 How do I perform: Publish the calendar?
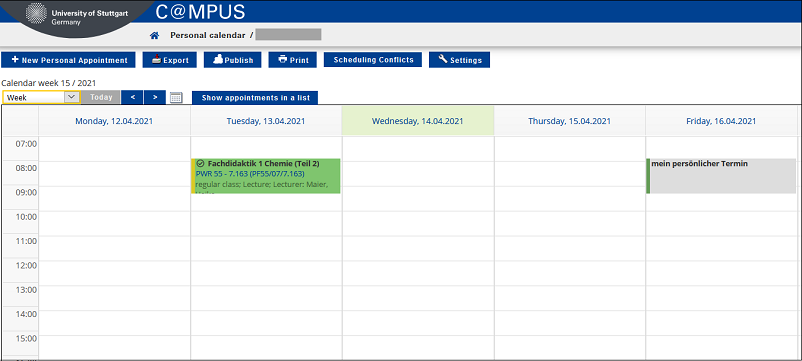233,60
